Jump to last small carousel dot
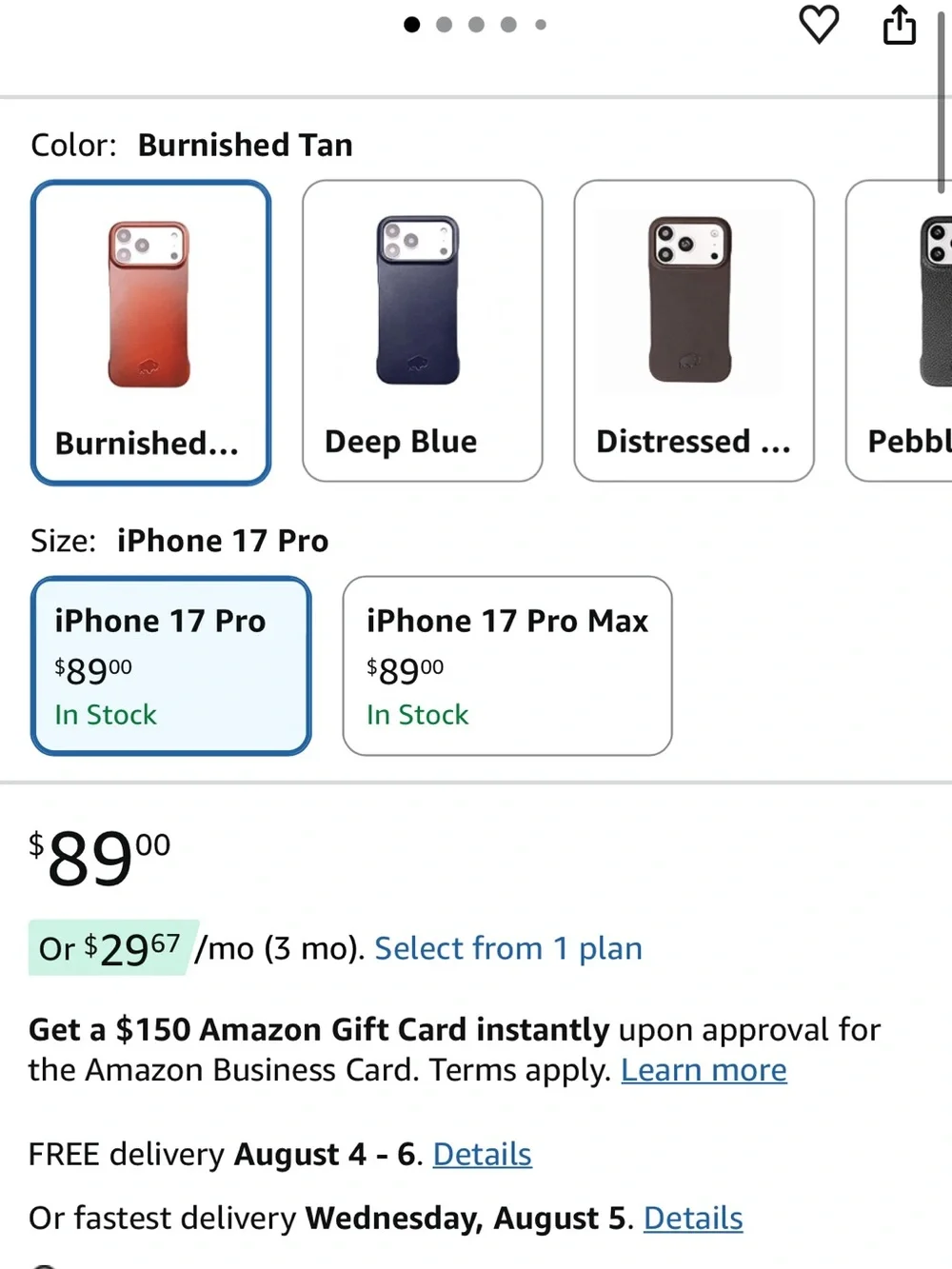Viewport: 952px width, 1269px height. pos(541,25)
